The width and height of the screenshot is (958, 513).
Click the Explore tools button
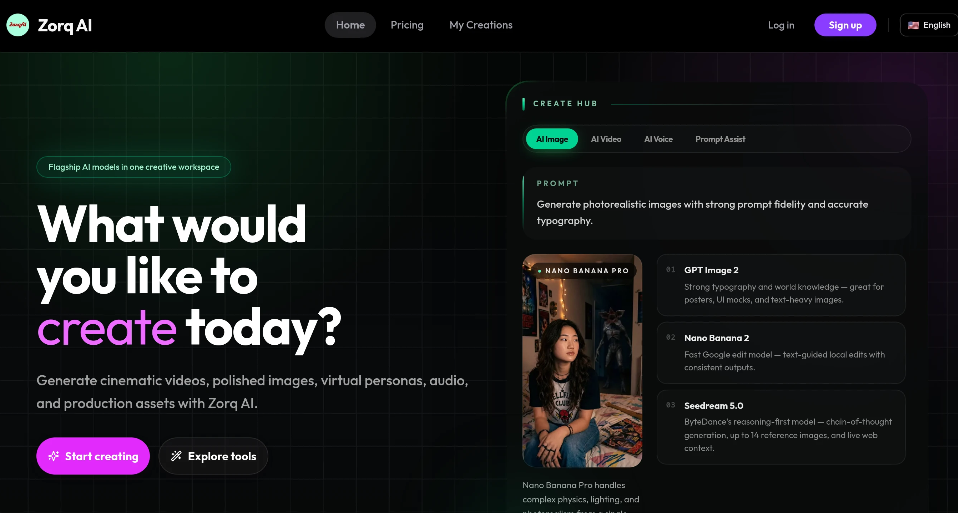(x=213, y=456)
